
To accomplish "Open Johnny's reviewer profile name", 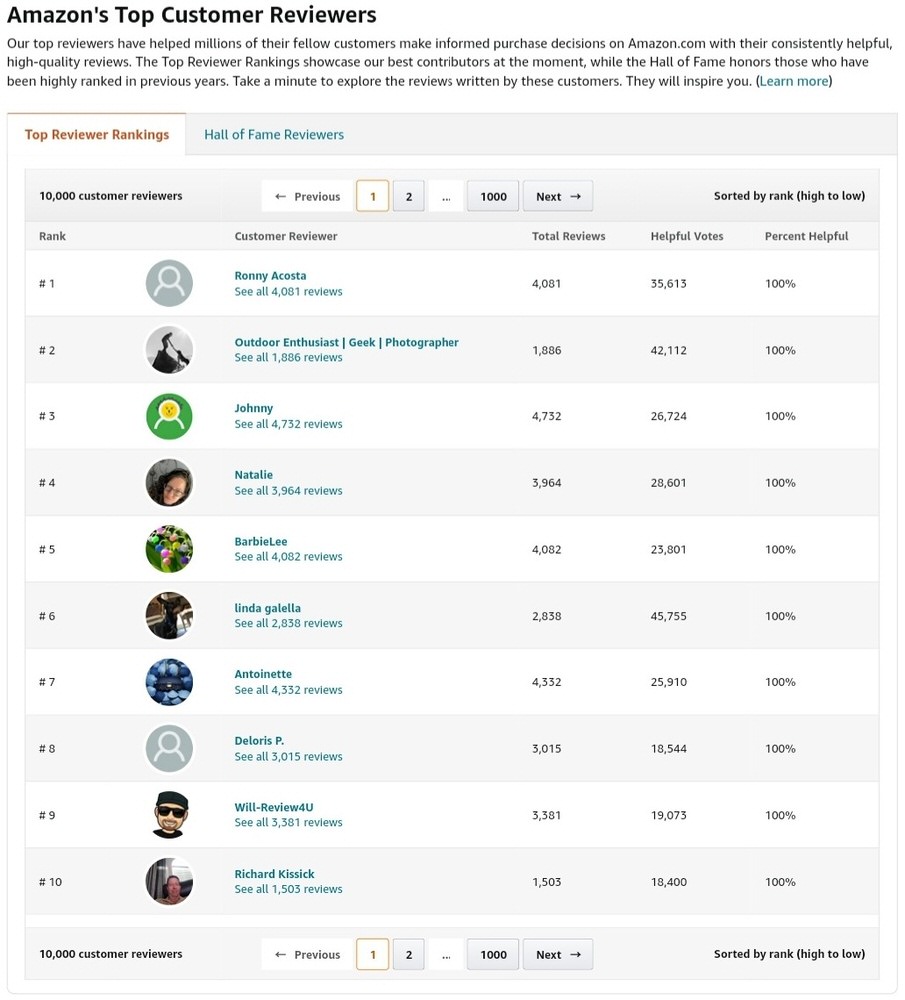I will 254,408.
